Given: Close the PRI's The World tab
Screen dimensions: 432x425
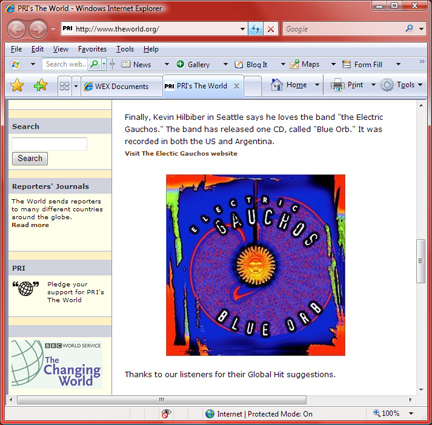Looking at the screenshot, I should [x=236, y=86].
